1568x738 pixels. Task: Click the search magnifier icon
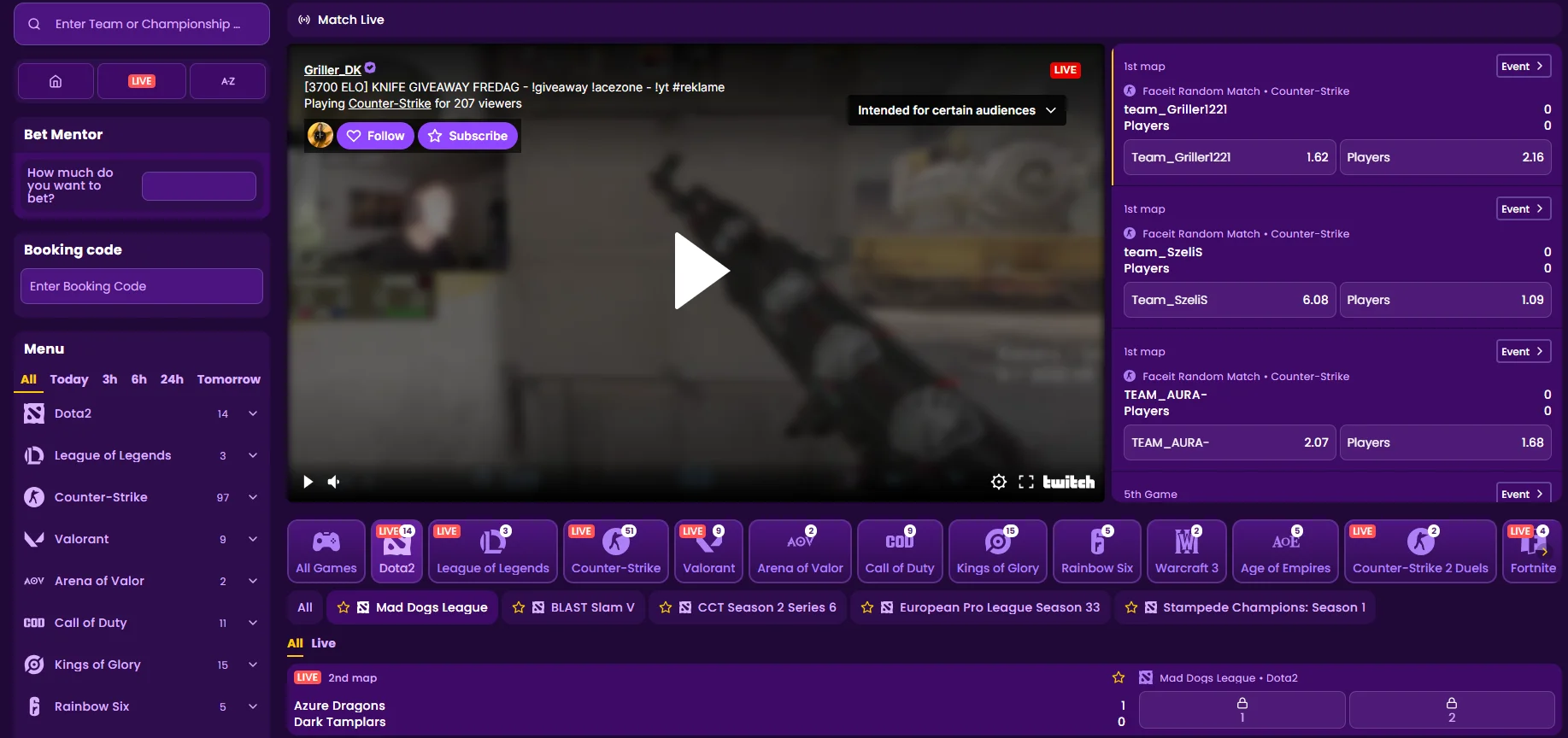tap(34, 24)
